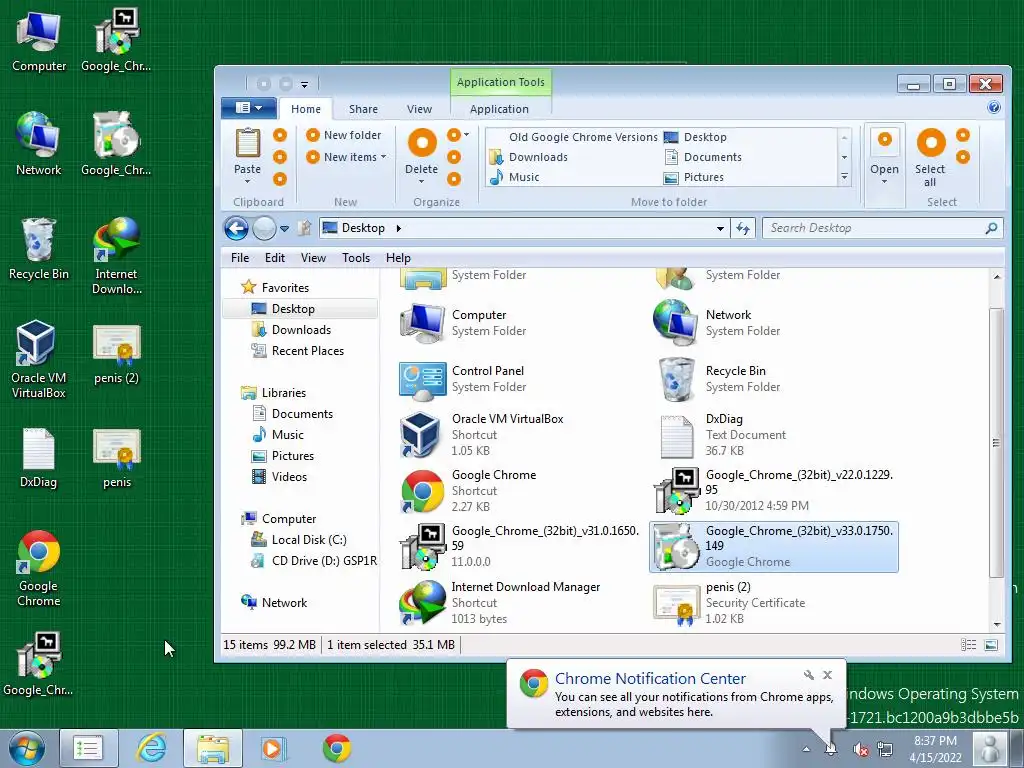Click the Explorer help question mark icon

[x=994, y=108]
